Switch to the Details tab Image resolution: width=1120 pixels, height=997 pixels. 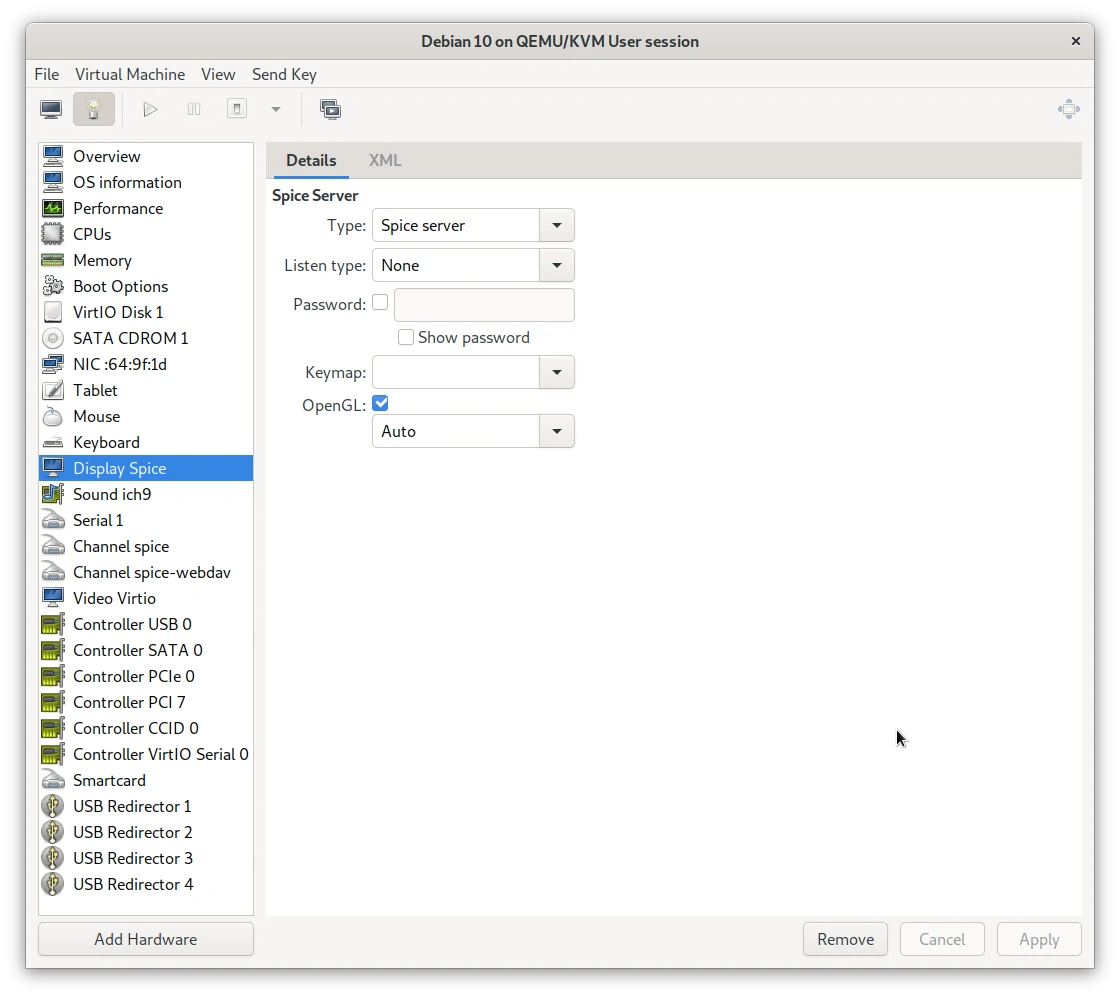tap(311, 161)
